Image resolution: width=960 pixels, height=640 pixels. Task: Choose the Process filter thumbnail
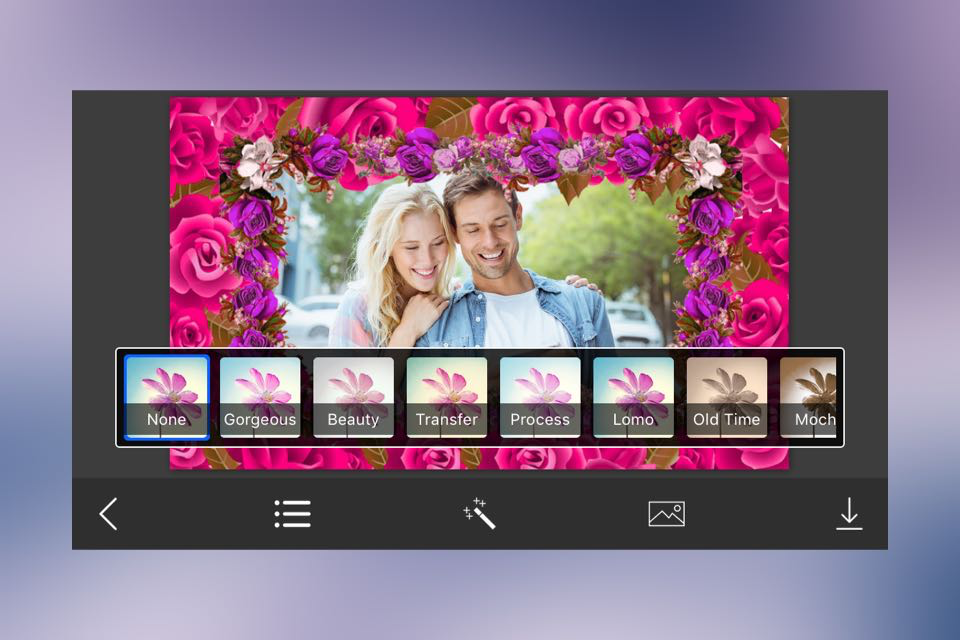tap(540, 397)
